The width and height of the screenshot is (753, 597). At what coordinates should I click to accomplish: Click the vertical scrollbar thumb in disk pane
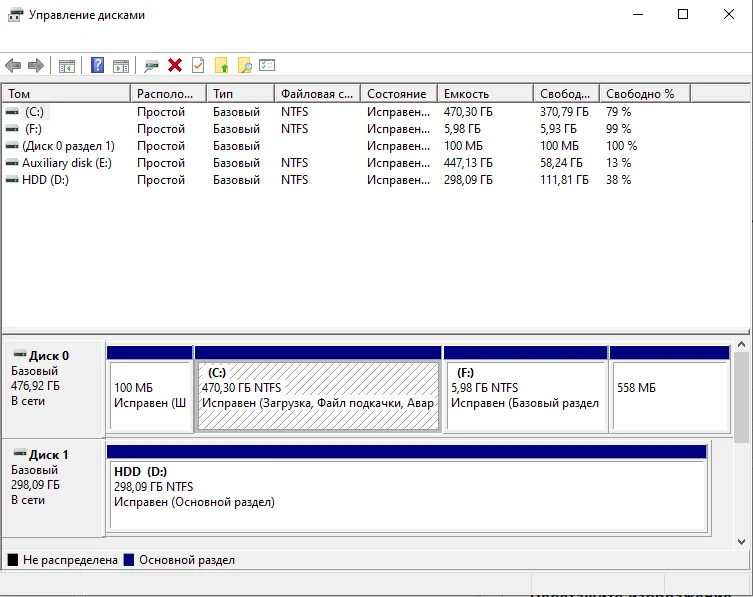741,398
